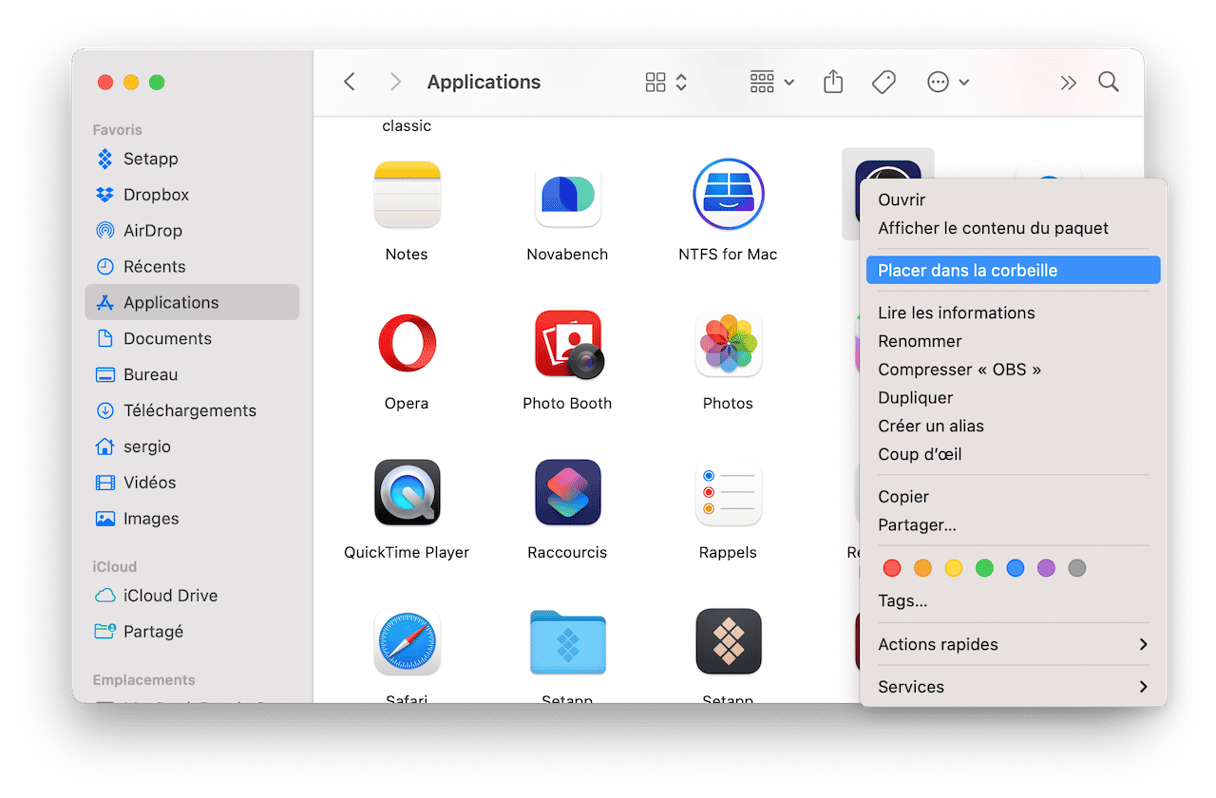The width and height of the screenshot is (1216, 798).
Task: Select the Raccourcis app icon
Action: pyautogui.click(x=567, y=493)
